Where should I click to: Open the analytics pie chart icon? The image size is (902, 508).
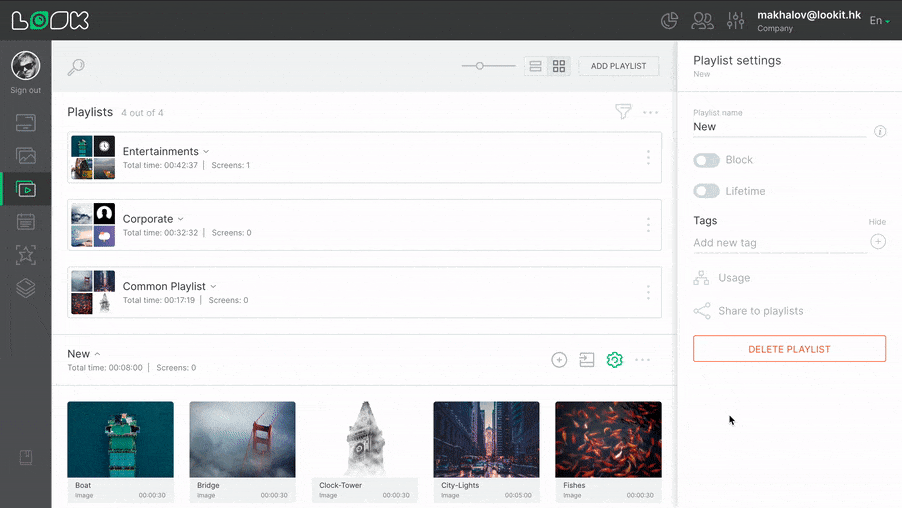click(x=670, y=20)
